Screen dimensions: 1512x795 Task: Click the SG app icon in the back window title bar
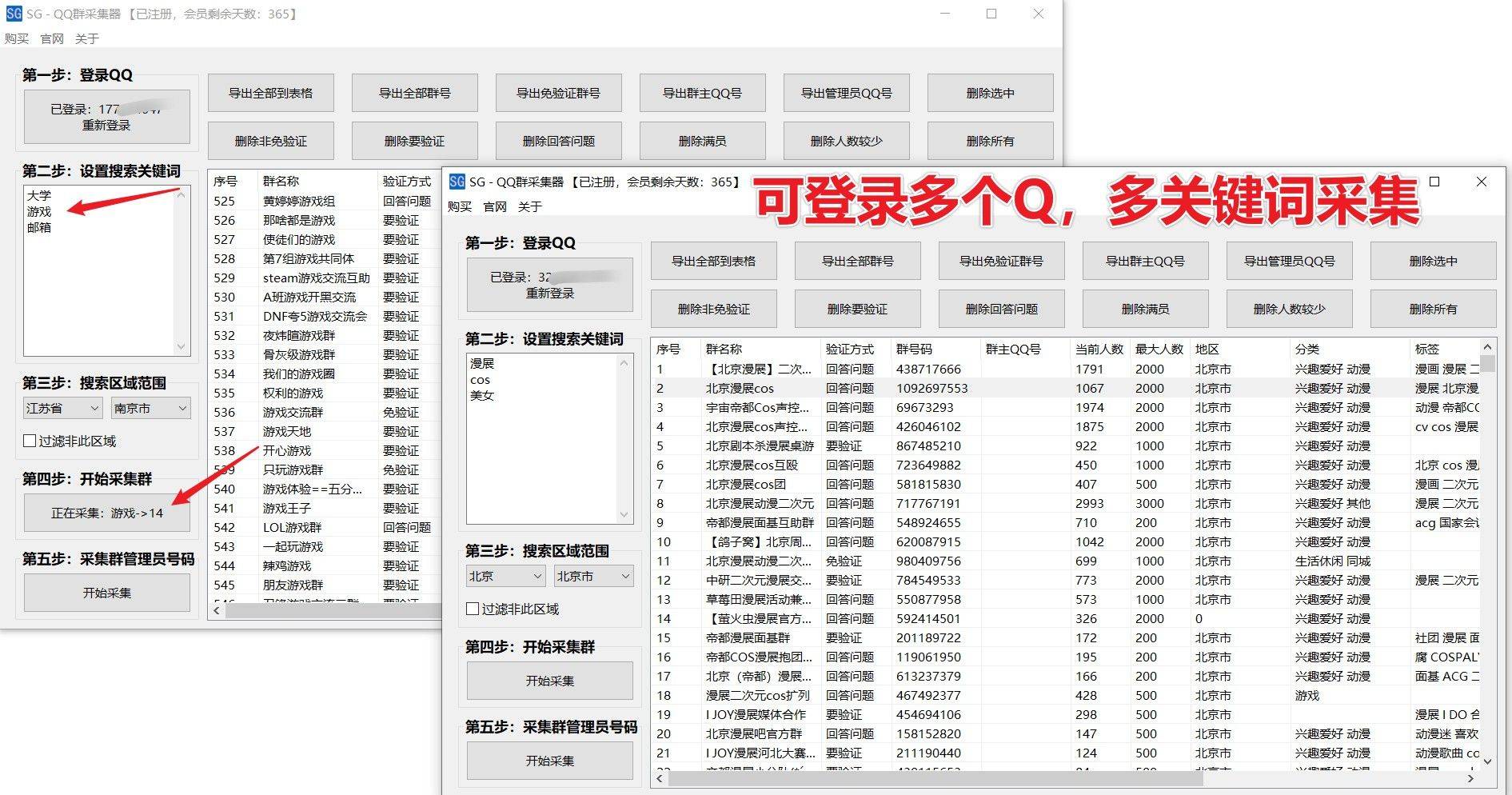point(14,14)
